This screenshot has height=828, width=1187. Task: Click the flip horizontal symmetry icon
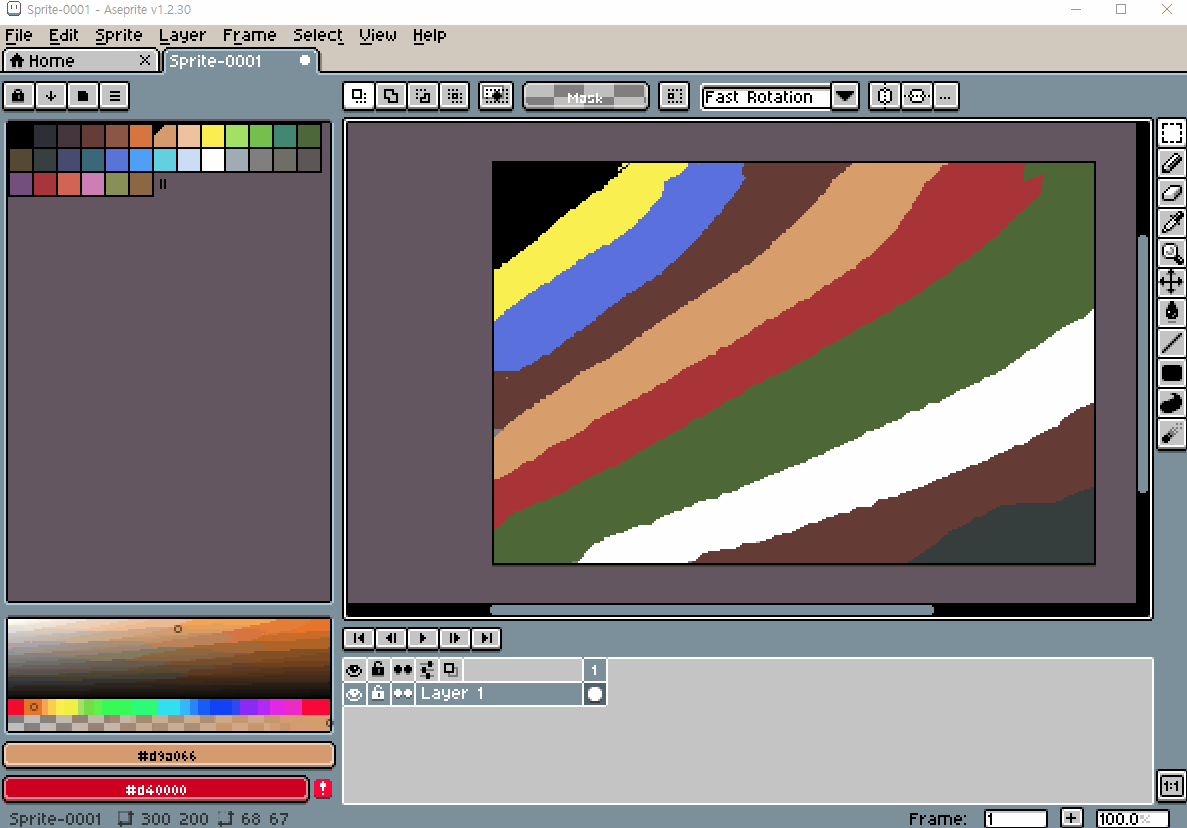click(884, 96)
